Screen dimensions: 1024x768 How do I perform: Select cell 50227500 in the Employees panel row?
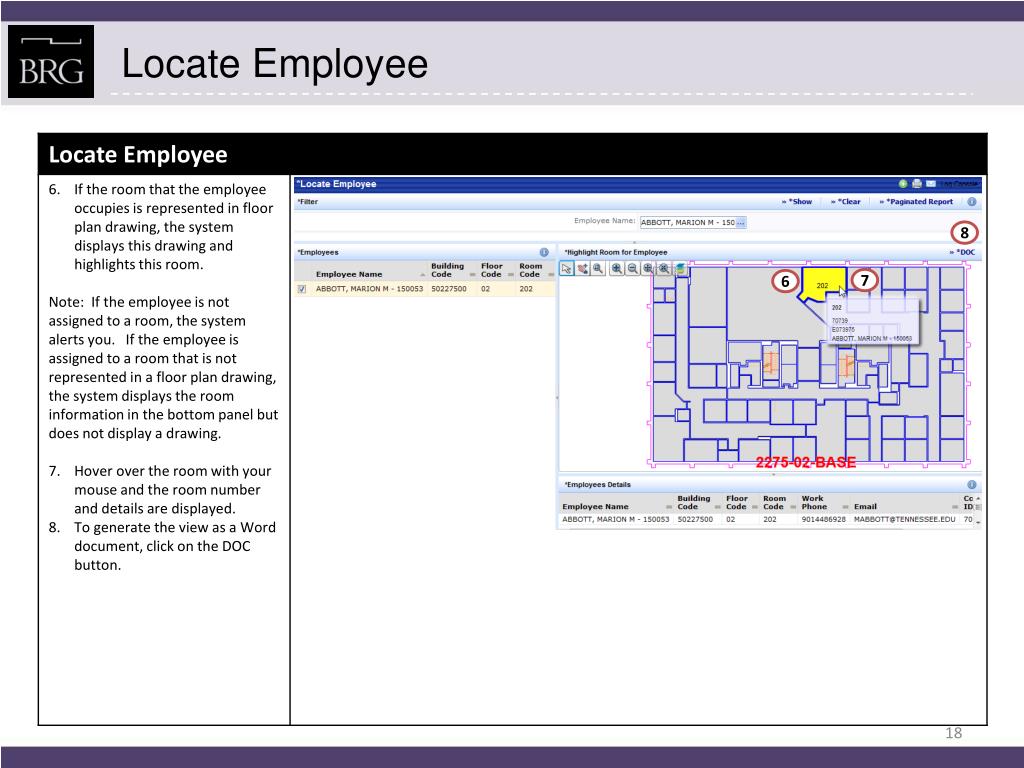click(449, 289)
